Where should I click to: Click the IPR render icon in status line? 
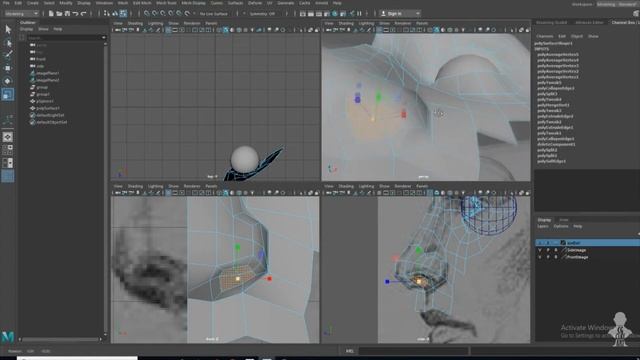(x=318, y=13)
